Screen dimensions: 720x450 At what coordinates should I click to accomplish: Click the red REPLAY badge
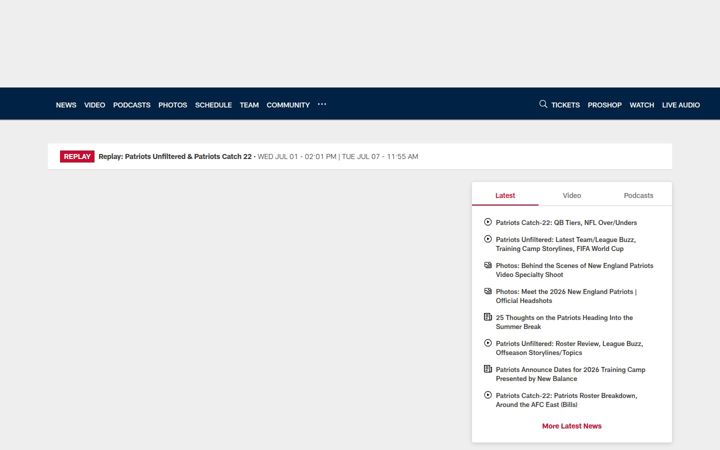tap(77, 157)
